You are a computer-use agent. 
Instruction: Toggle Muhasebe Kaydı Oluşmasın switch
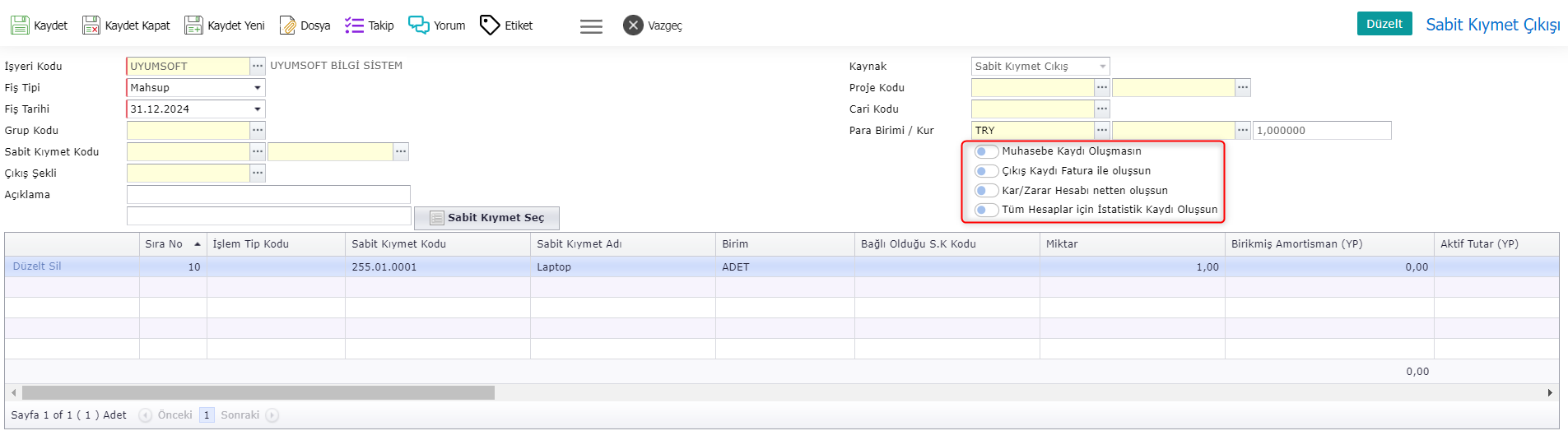pyautogui.click(x=986, y=151)
